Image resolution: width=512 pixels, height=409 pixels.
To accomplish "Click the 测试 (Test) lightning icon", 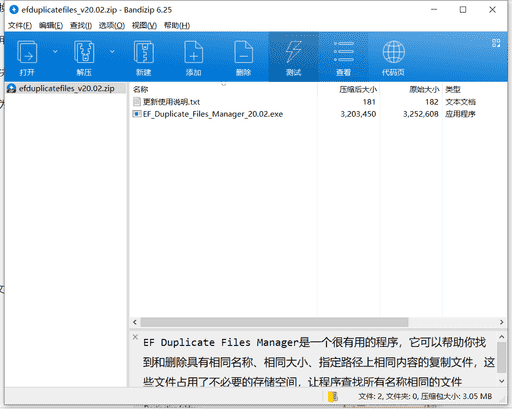I will [x=293, y=52].
